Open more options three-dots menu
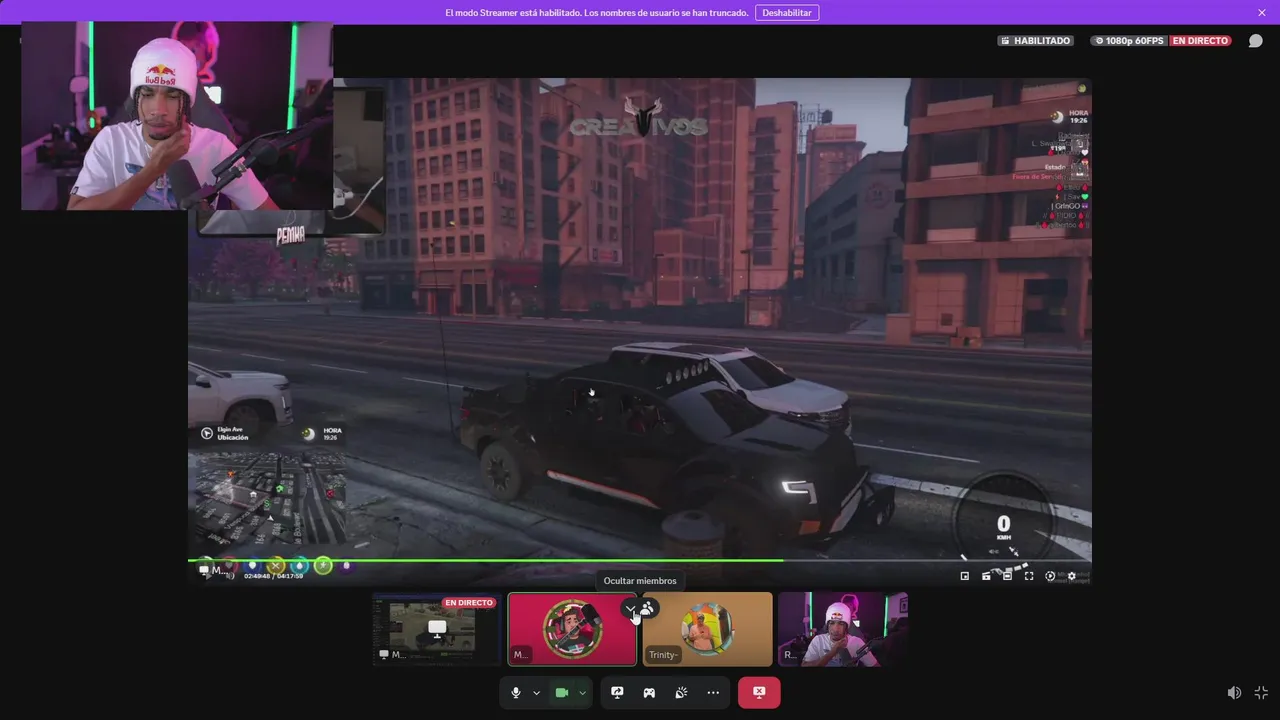This screenshot has width=1280, height=720. [713, 693]
